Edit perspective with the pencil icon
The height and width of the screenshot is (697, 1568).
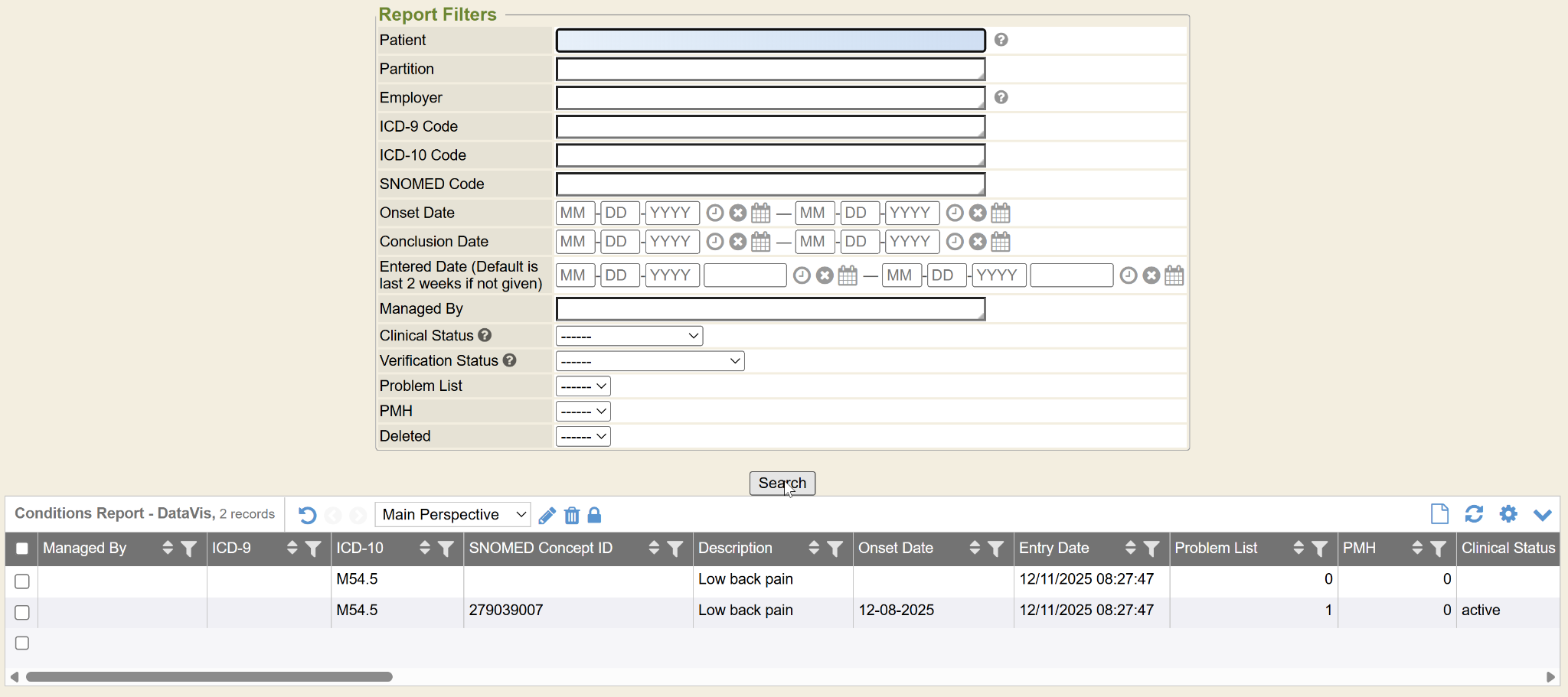(547, 515)
